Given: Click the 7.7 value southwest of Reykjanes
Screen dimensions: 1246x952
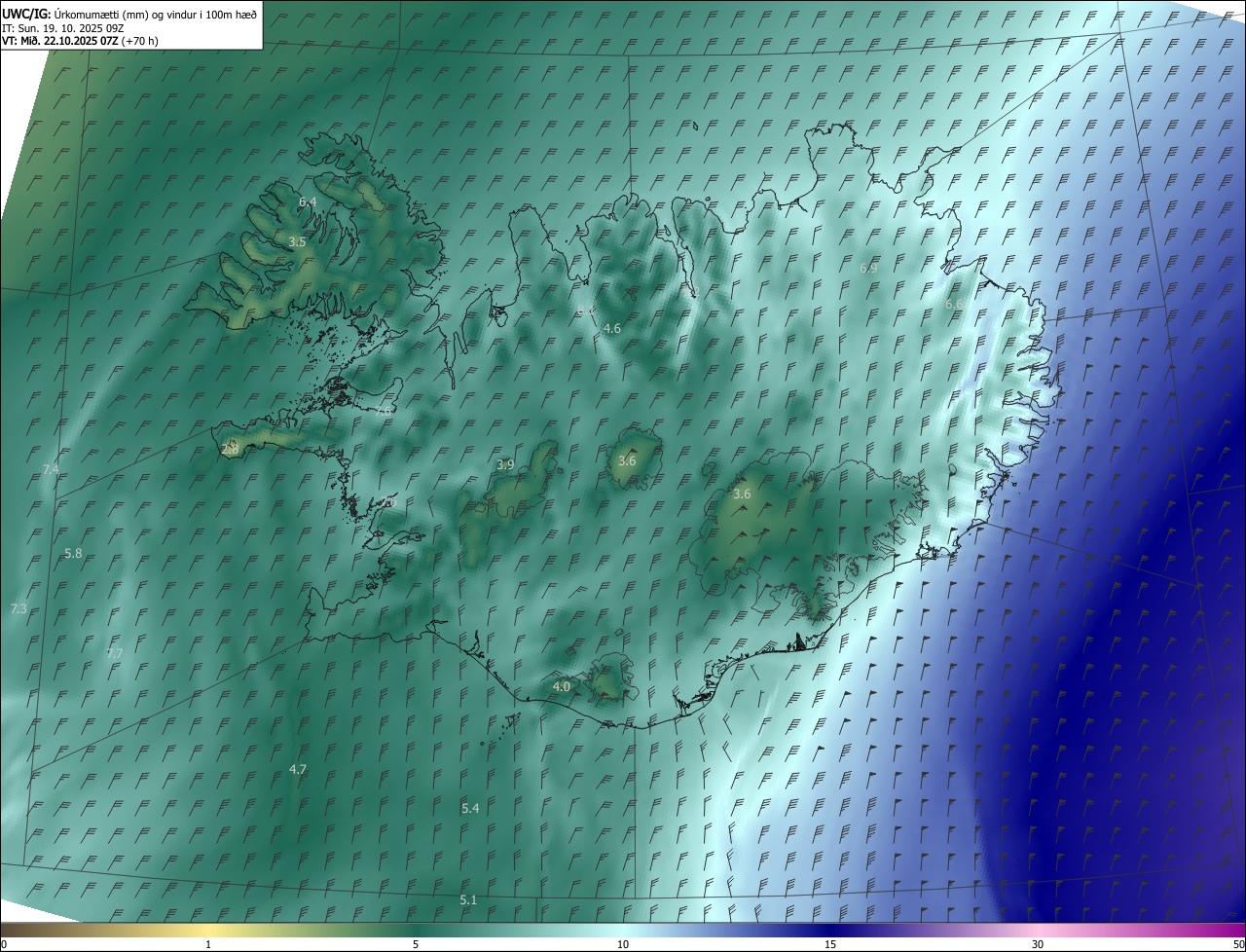Looking at the screenshot, I should point(114,653).
